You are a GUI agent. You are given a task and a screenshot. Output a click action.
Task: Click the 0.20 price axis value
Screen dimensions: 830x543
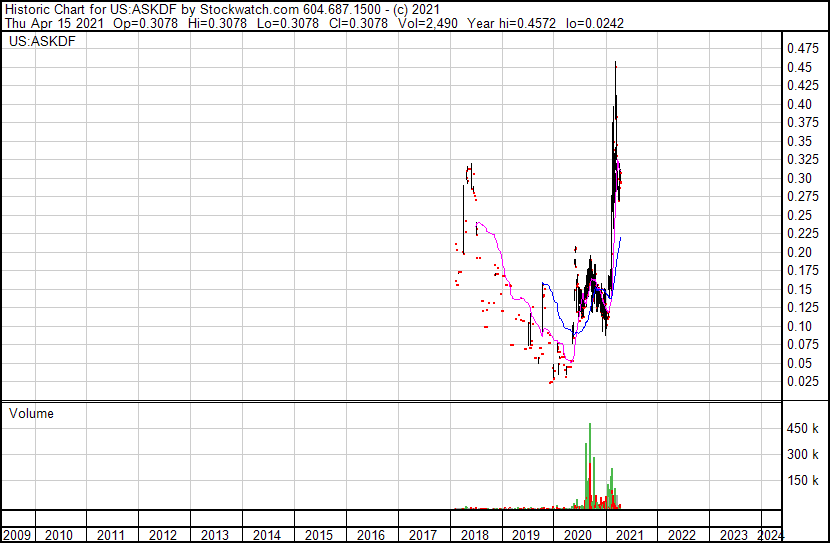pyautogui.click(x=799, y=252)
